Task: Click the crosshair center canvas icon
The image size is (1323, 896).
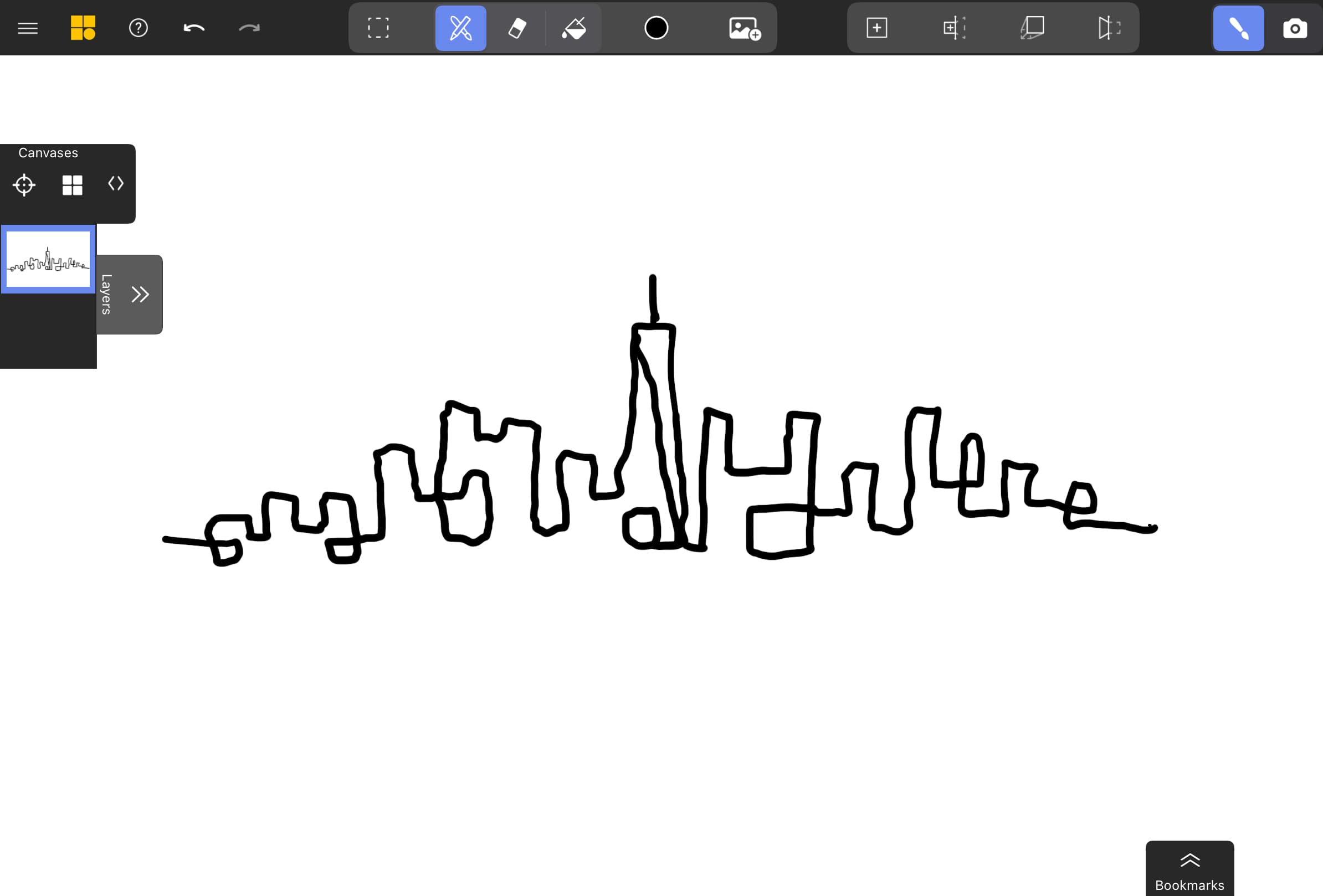Action: tap(24, 185)
